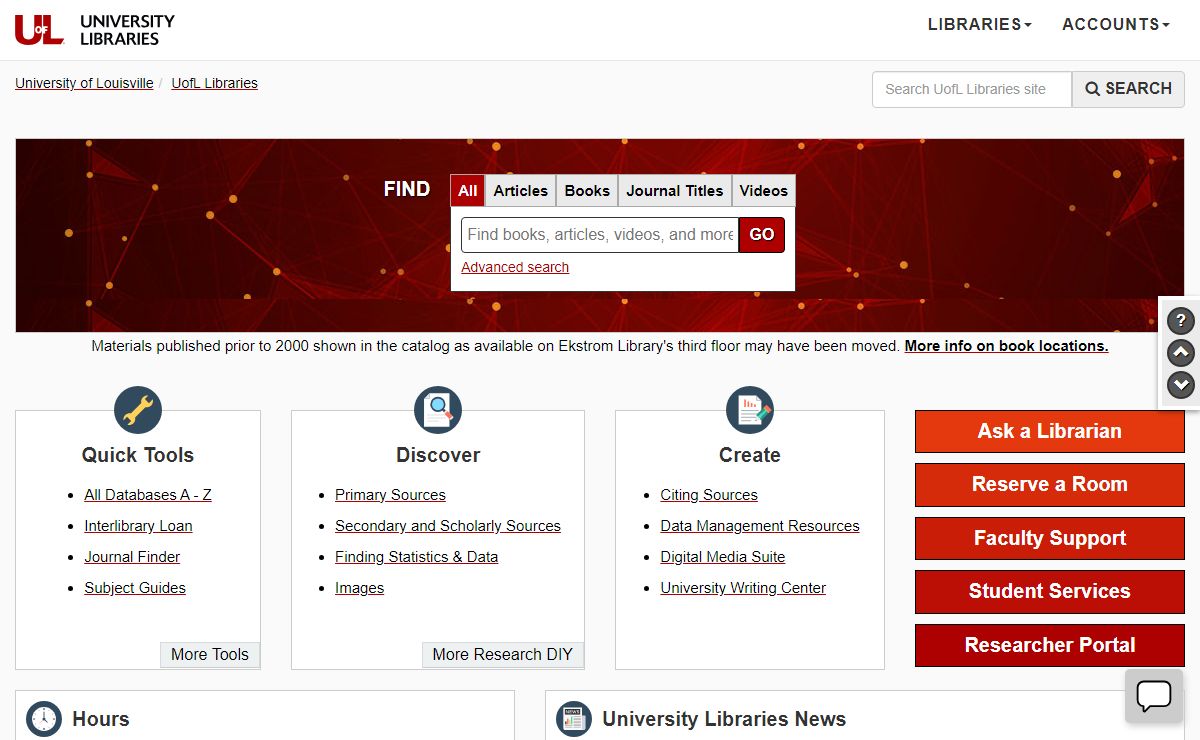Click the Researcher Portal button
This screenshot has height=740, width=1200.
1050,645
